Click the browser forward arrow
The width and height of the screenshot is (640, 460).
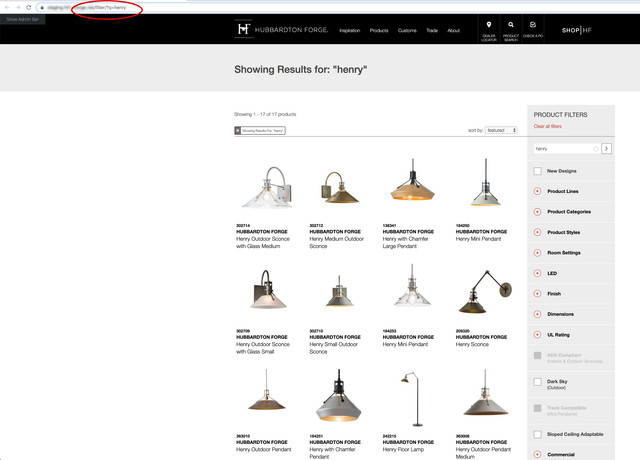18,7
